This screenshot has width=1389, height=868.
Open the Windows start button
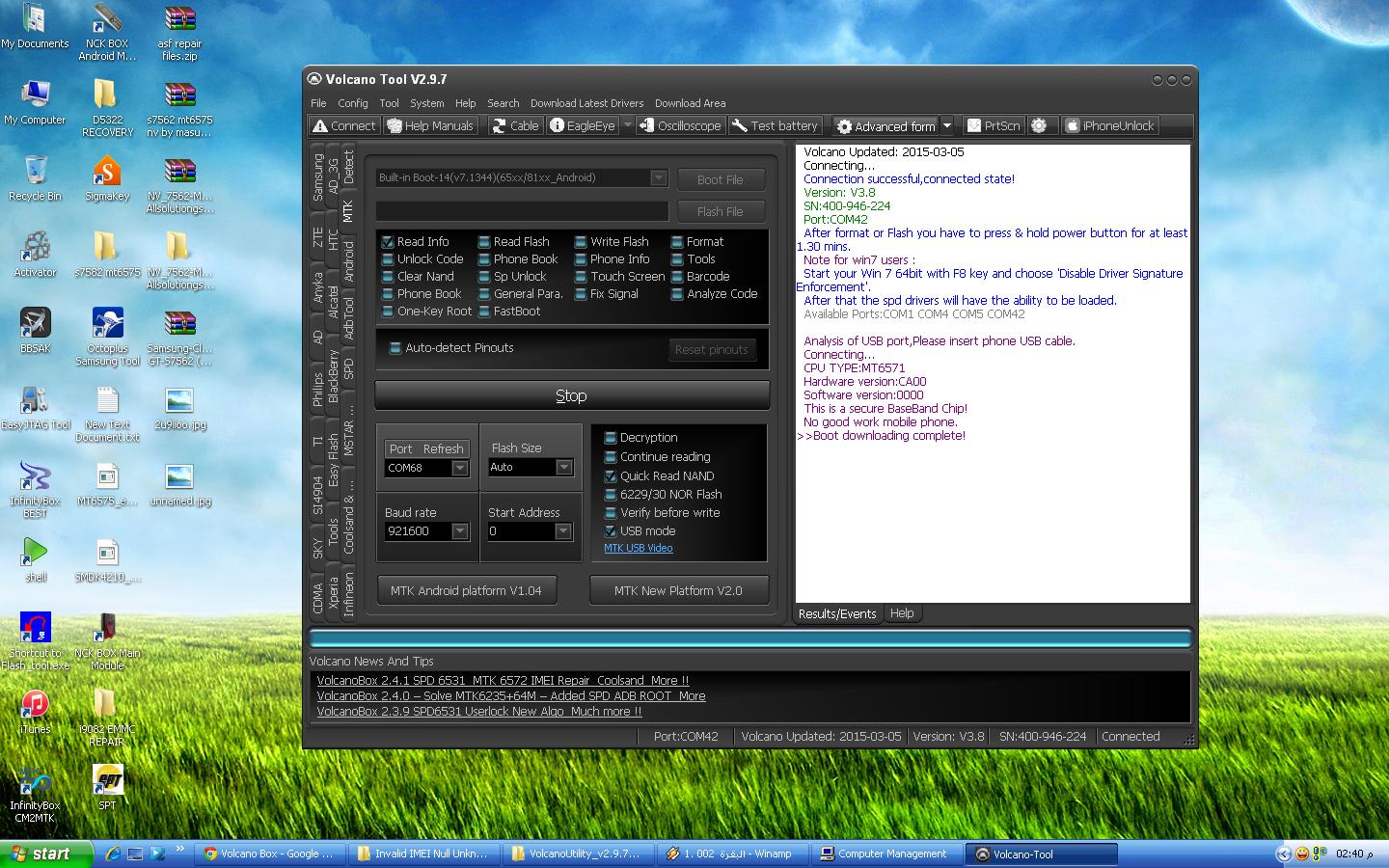pos(46,854)
